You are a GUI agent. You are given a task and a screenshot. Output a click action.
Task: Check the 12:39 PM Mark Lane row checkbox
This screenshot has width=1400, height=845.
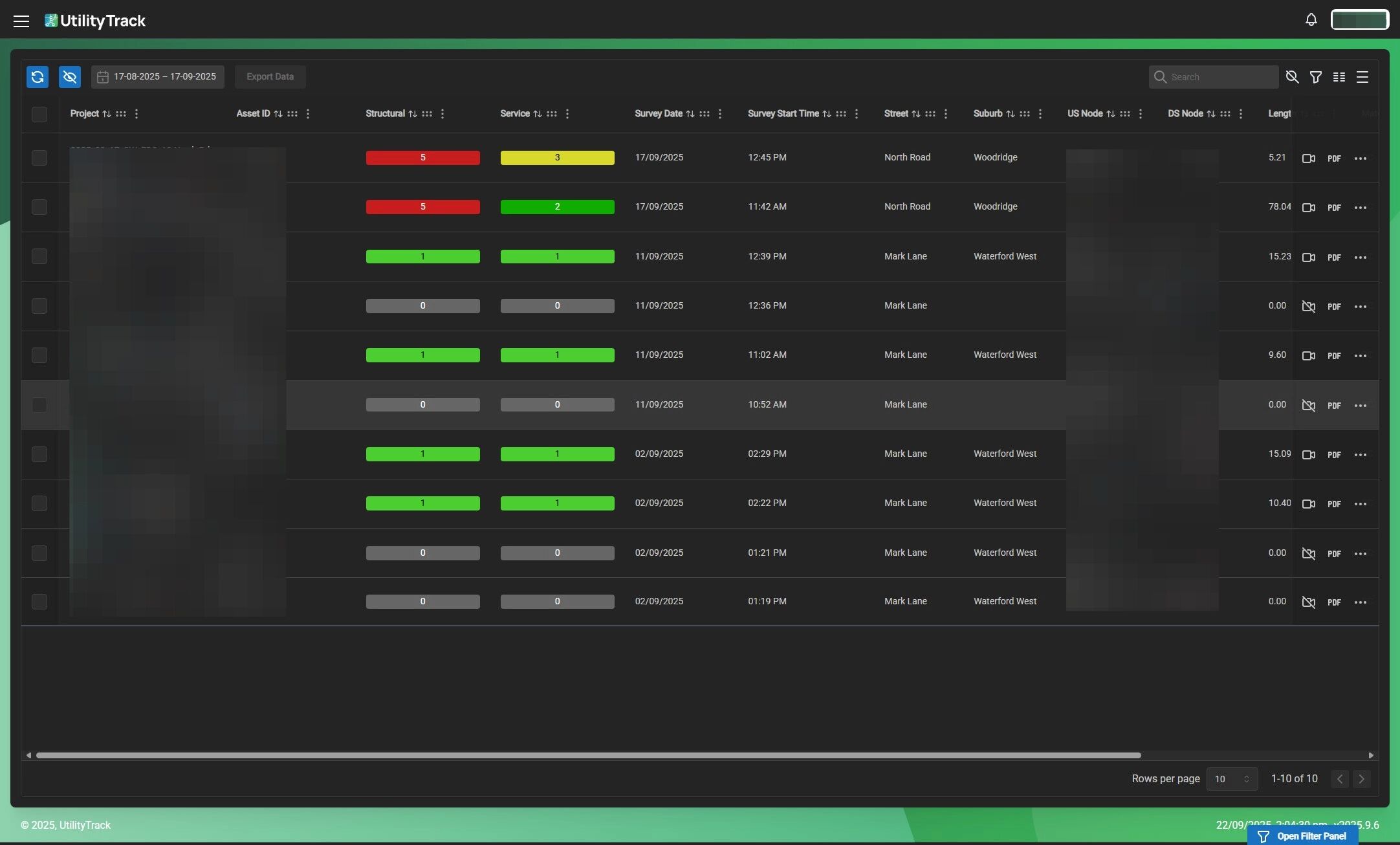coord(39,256)
